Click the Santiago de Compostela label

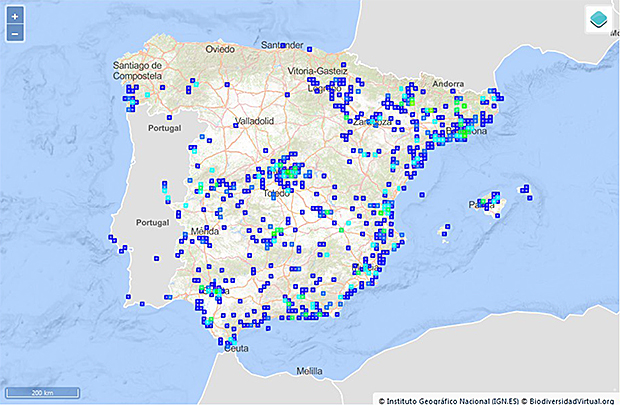[x=136, y=71]
